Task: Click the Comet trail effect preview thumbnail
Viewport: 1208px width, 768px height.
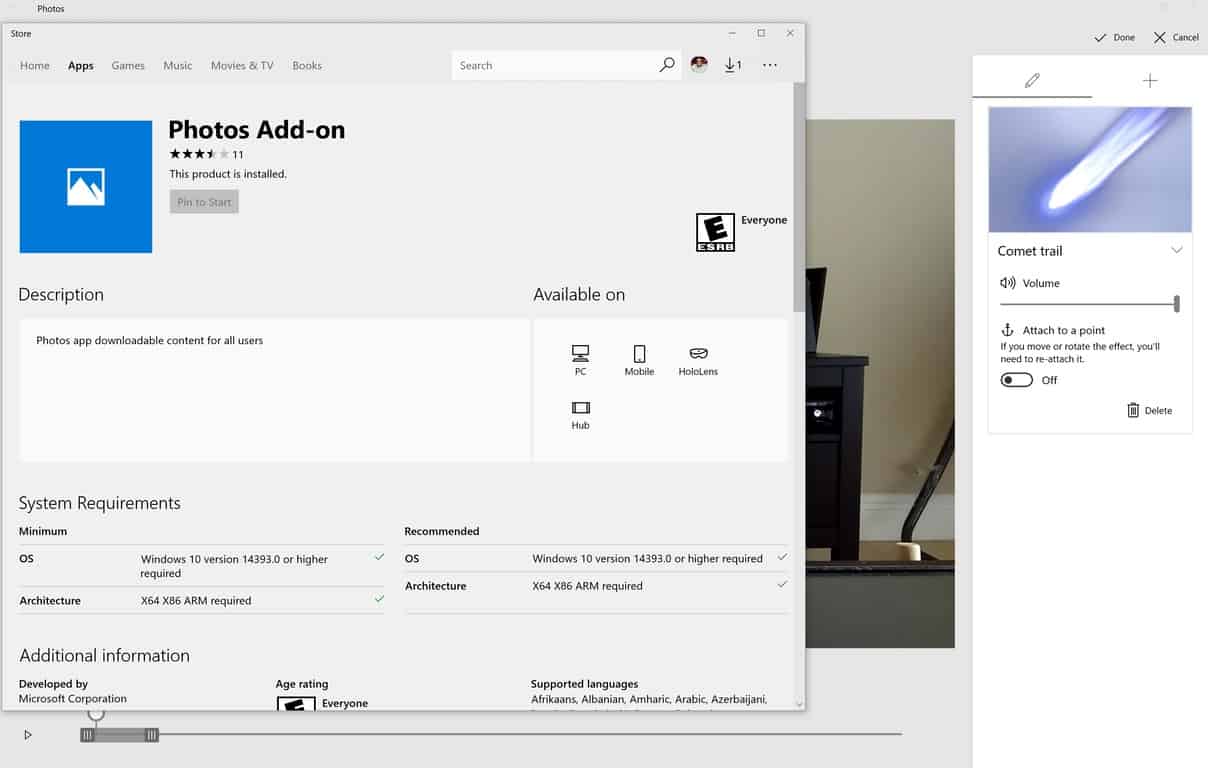Action: tap(1090, 169)
